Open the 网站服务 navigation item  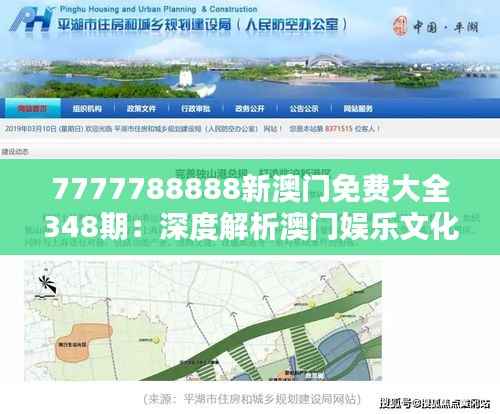click(358, 108)
